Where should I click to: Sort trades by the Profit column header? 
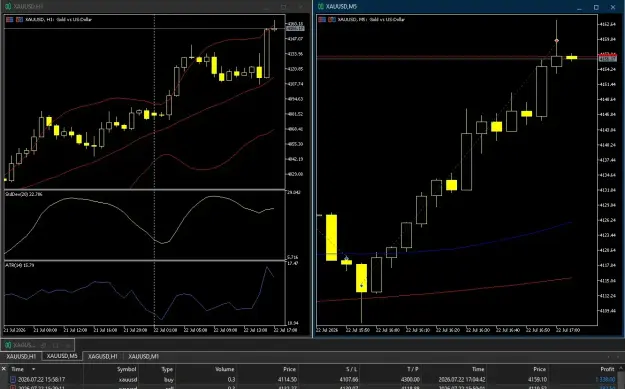click(607, 369)
